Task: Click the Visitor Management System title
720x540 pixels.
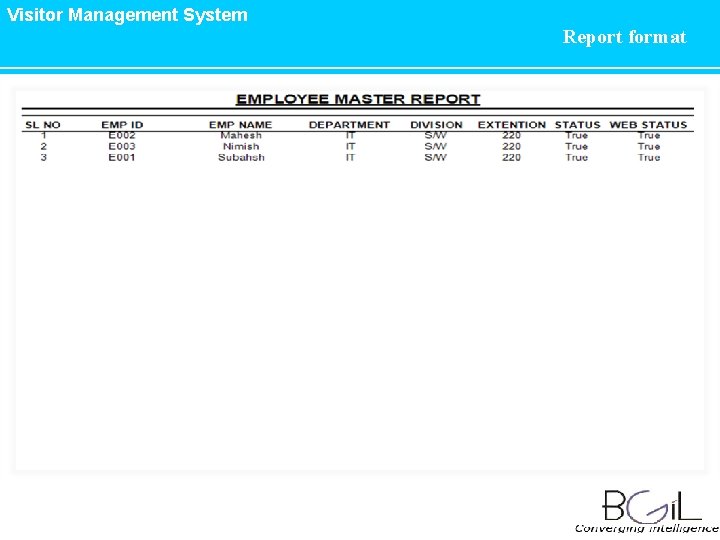Action: 127,15
